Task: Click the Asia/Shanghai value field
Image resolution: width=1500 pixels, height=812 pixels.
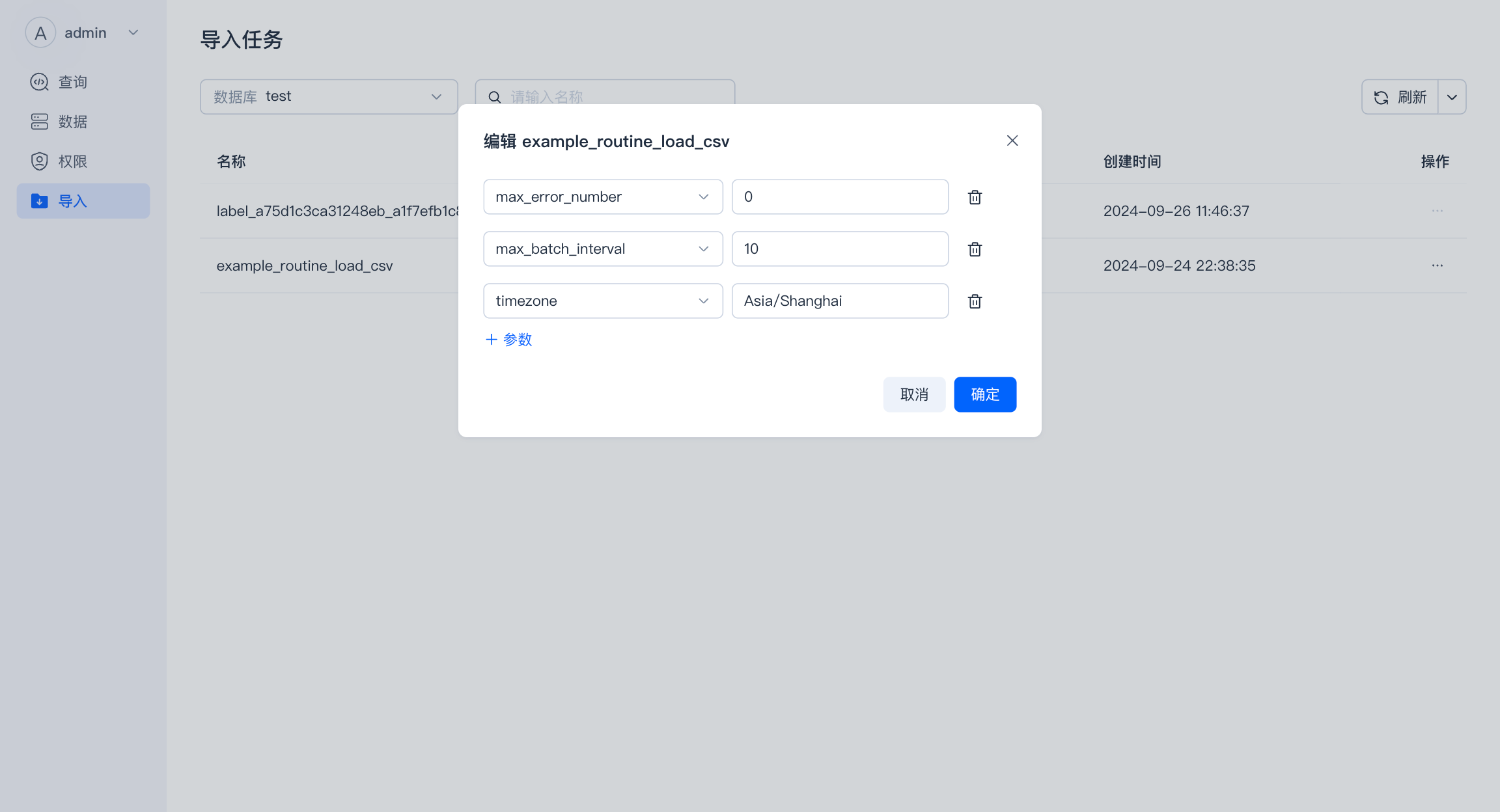Action: point(839,301)
